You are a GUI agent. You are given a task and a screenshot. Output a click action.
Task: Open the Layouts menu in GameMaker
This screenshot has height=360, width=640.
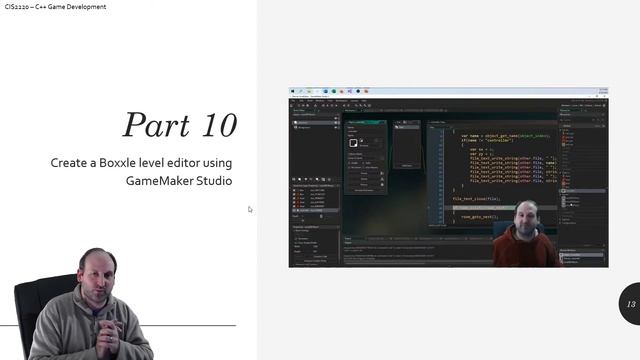(x=354, y=101)
